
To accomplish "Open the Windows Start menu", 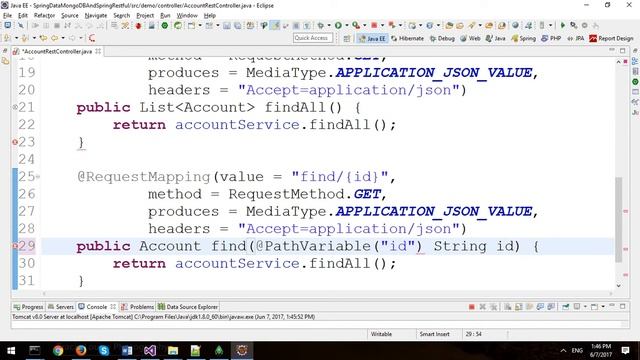I will click(11, 351).
